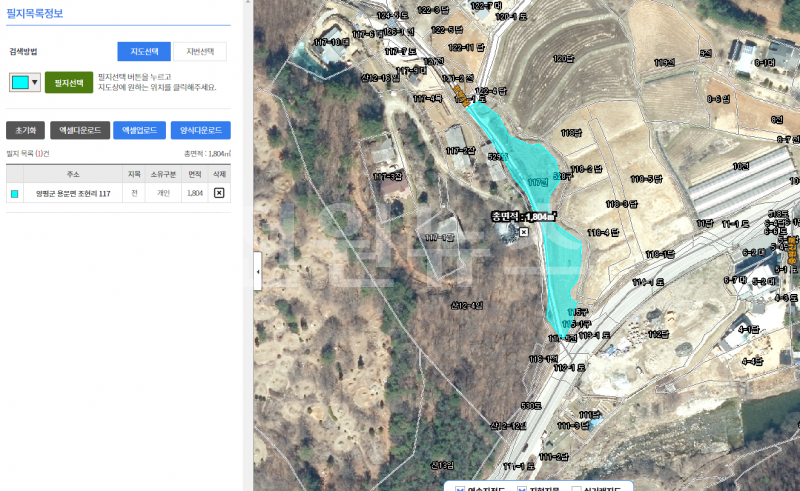Switch to 지번선택 tab

point(199,52)
